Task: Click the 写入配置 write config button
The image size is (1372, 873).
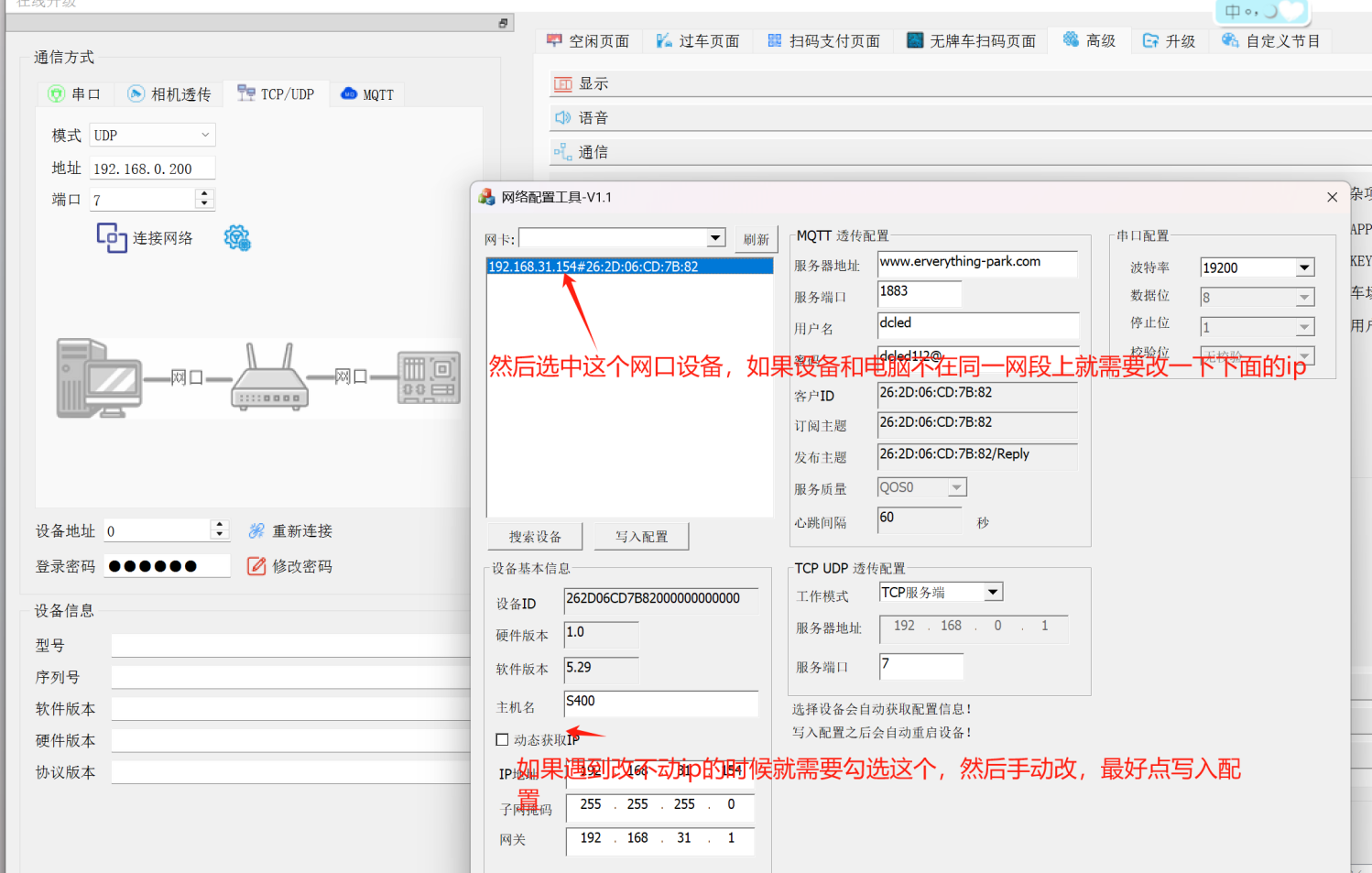Action: (641, 536)
